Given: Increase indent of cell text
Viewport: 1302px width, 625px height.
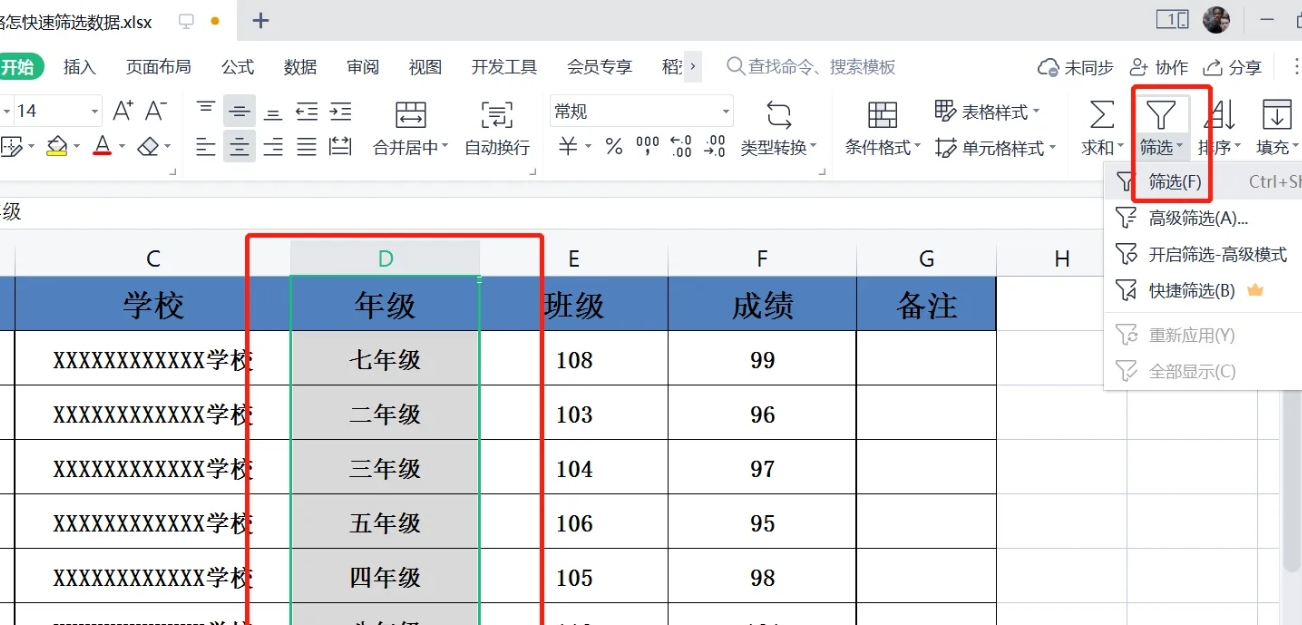Looking at the screenshot, I should [x=340, y=111].
